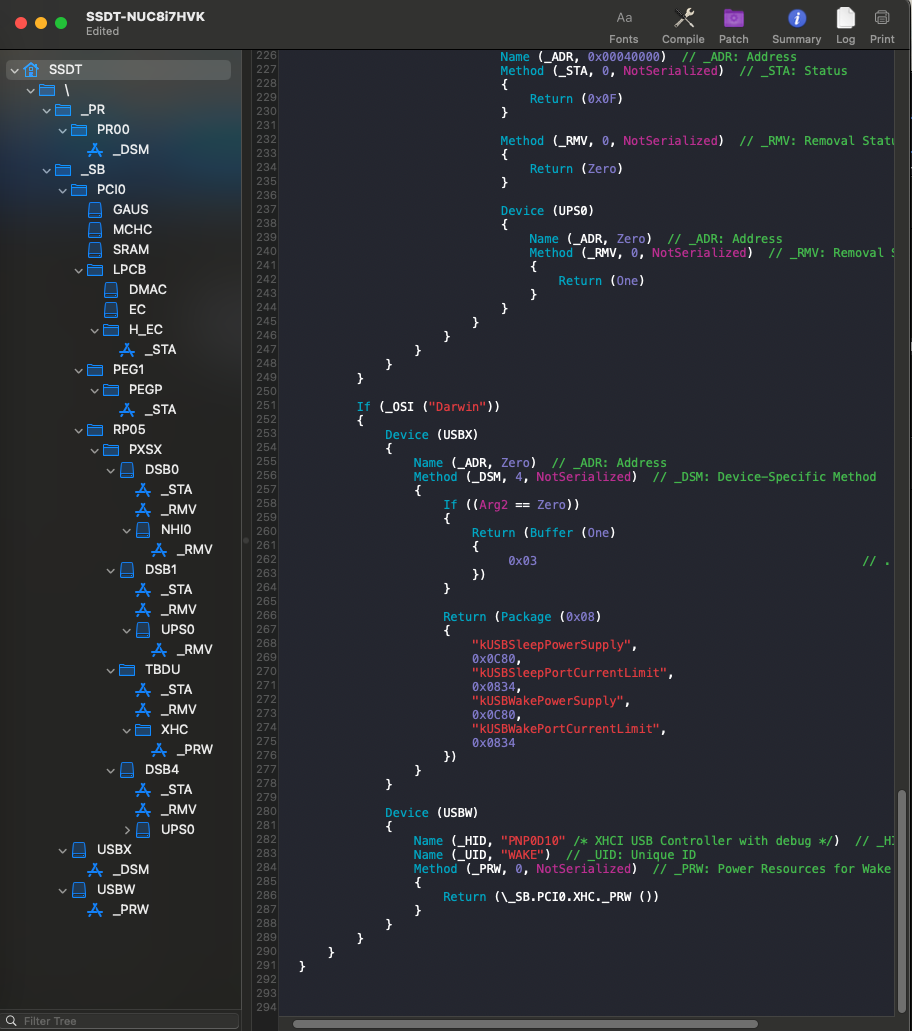Click the _DSM method icon under PR00
Image resolution: width=912 pixels, height=1031 pixels.
pyautogui.click(x=95, y=150)
